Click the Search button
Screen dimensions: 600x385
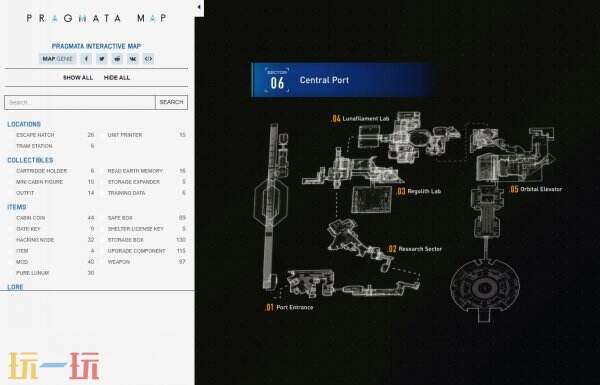point(171,102)
